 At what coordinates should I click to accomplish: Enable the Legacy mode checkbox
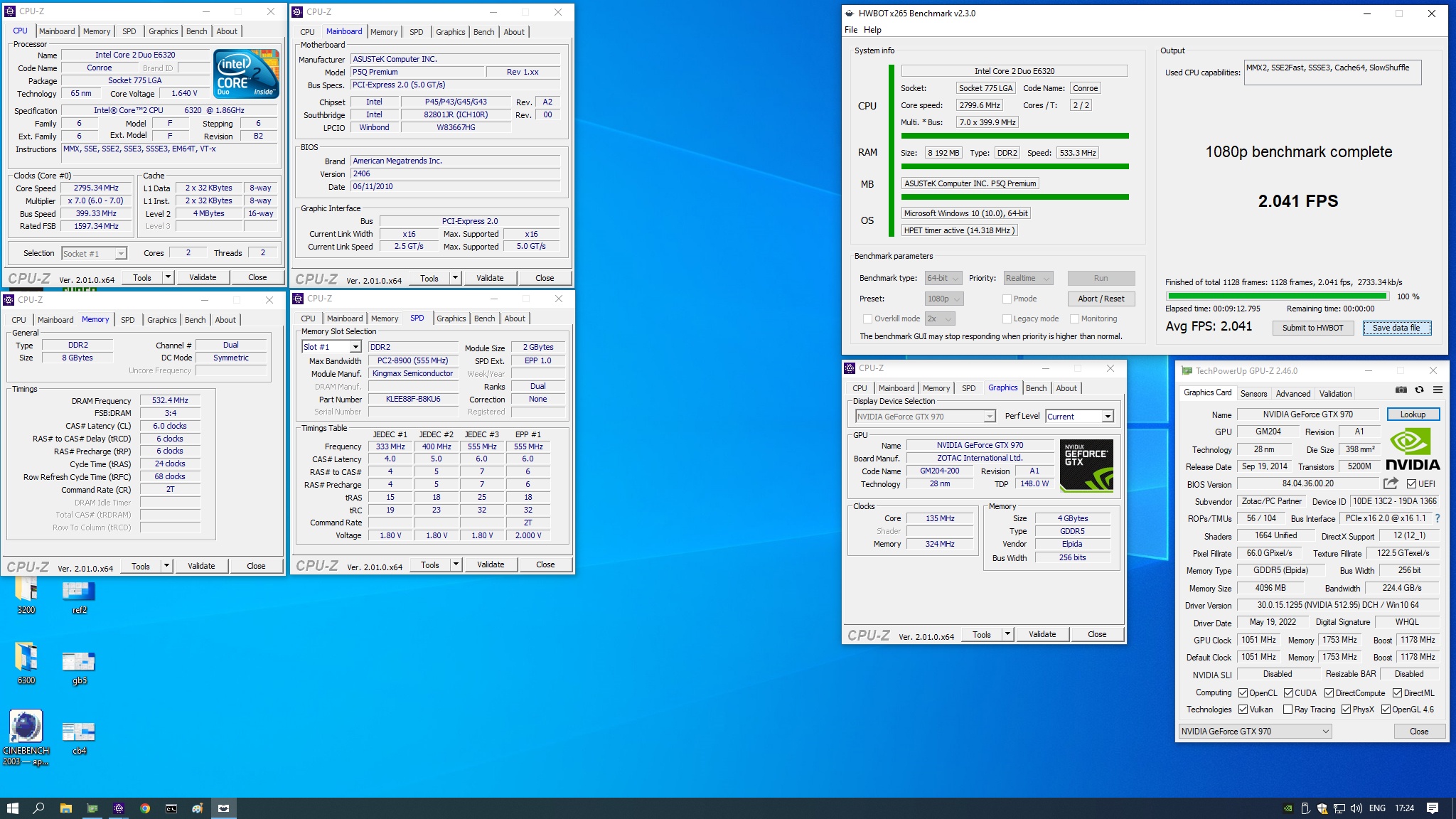pos(1007,318)
